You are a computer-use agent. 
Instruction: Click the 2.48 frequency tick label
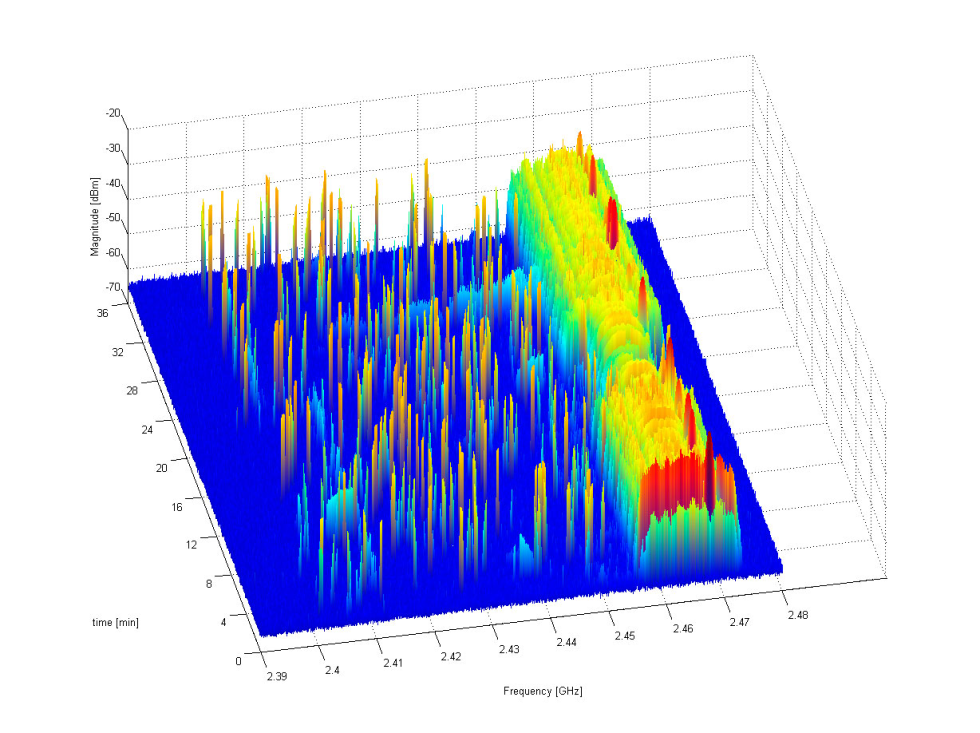pyautogui.click(x=798, y=615)
